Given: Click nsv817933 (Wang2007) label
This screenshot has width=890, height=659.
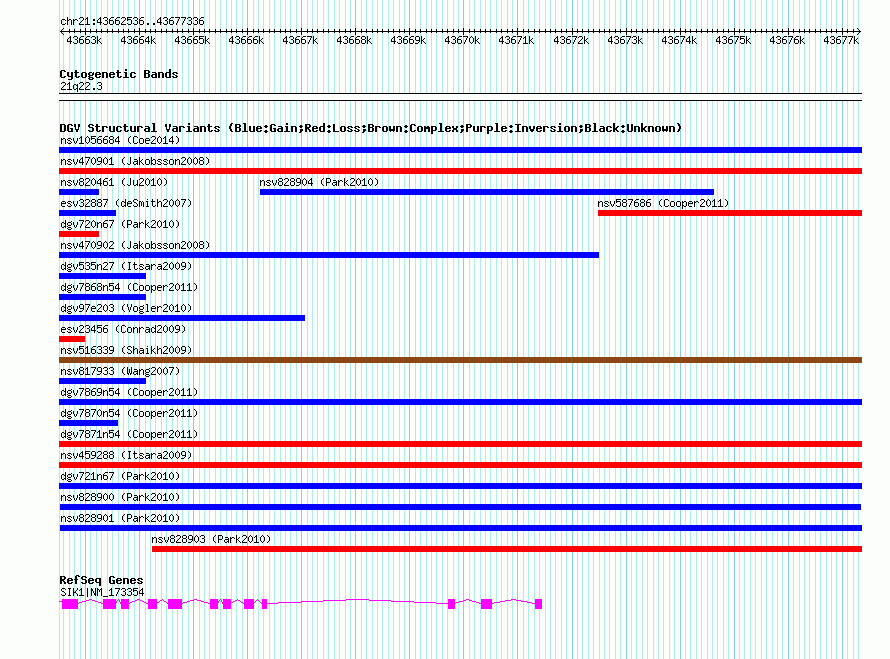Looking at the screenshot, I should click(x=120, y=371).
